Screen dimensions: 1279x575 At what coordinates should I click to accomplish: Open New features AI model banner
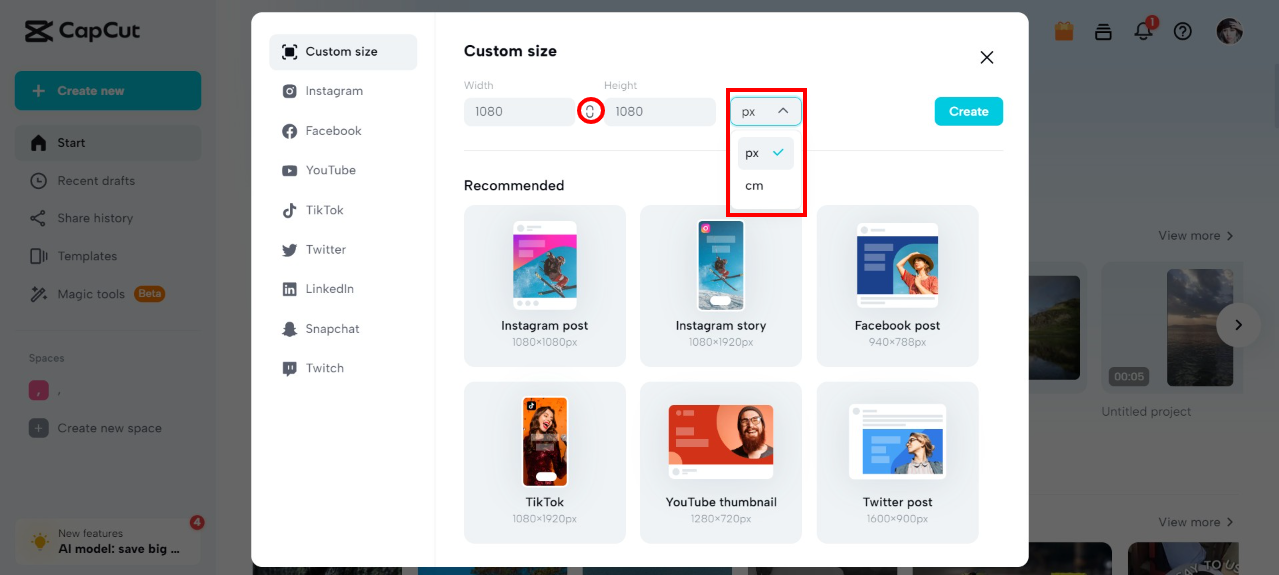point(108,541)
